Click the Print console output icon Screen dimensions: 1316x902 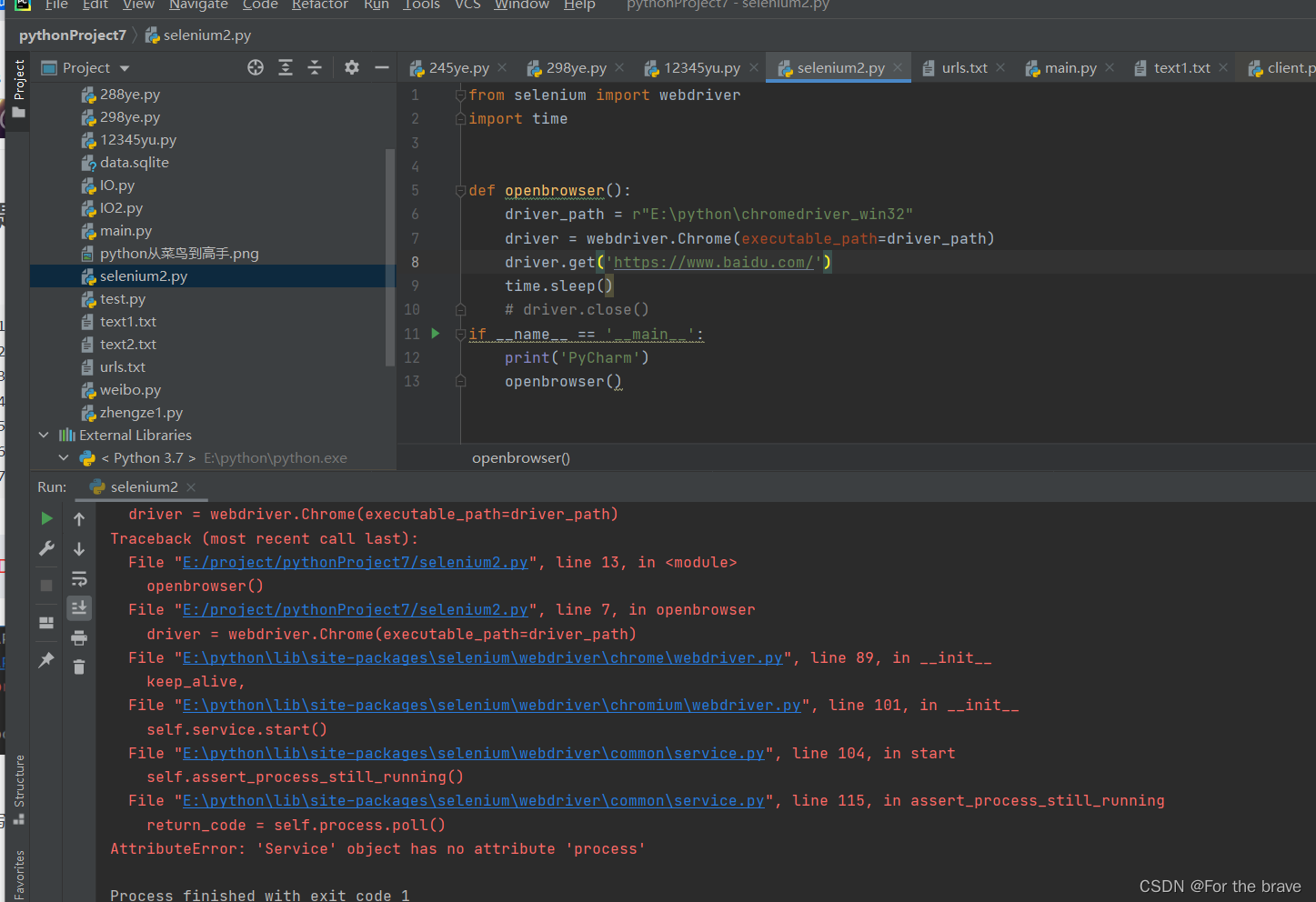coord(79,637)
